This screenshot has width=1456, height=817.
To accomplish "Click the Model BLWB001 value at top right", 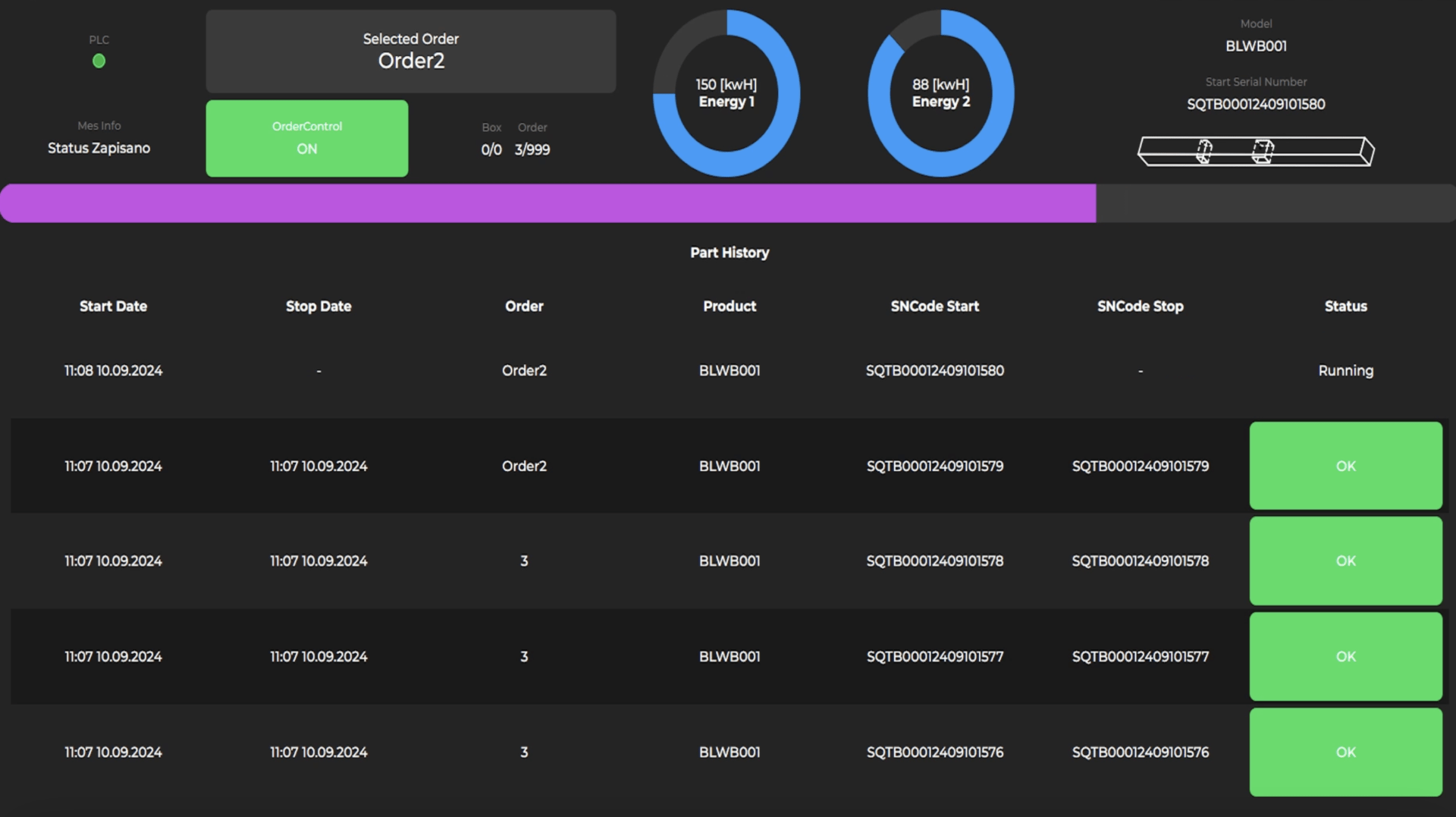I will (x=1256, y=46).
